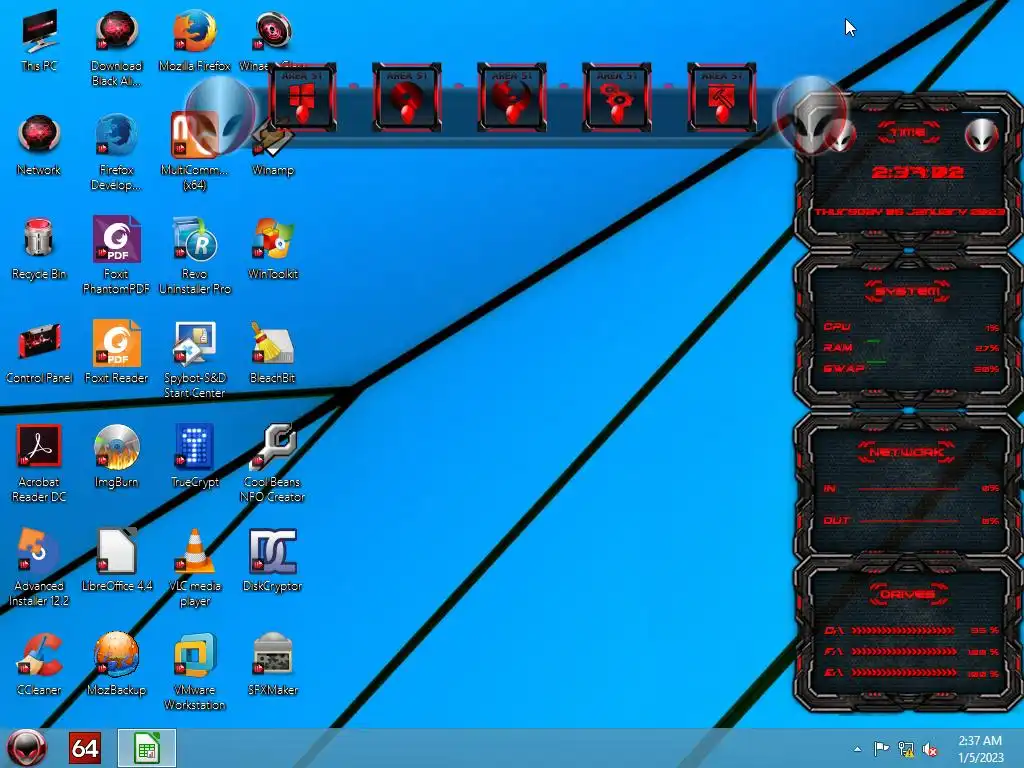Click the network IN traffic bar
Screen dimensions: 1024x768
point(908,488)
